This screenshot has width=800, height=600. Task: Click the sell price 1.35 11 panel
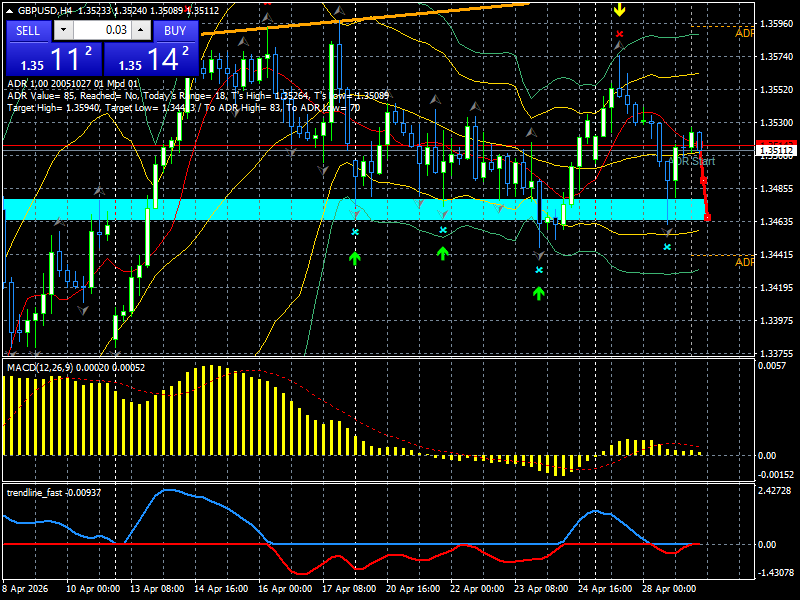[54, 59]
